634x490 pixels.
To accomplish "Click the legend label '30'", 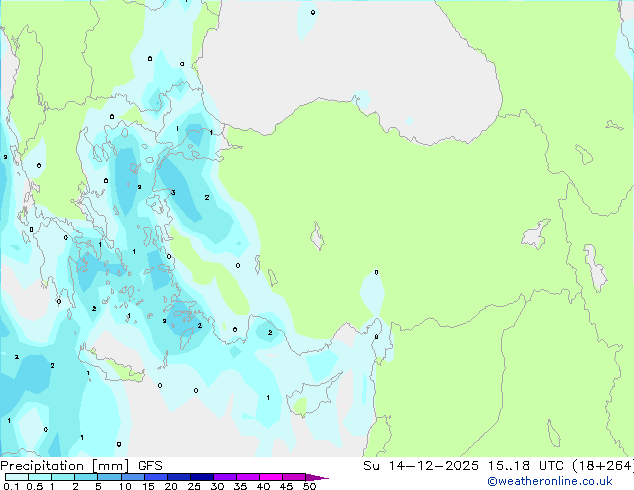I will 217,486.
